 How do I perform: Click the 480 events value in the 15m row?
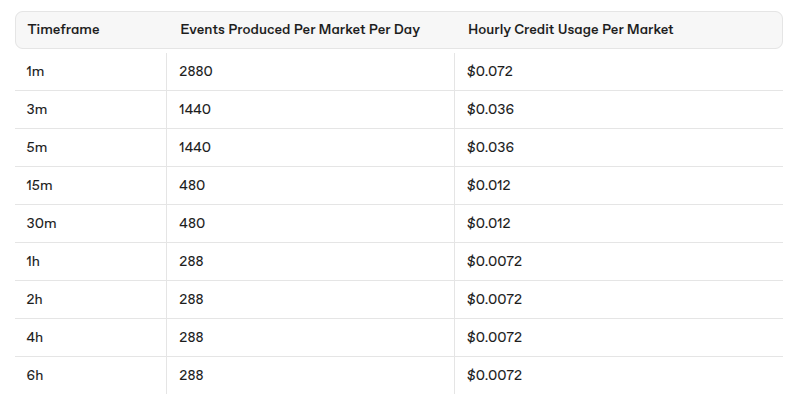click(x=192, y=186)
